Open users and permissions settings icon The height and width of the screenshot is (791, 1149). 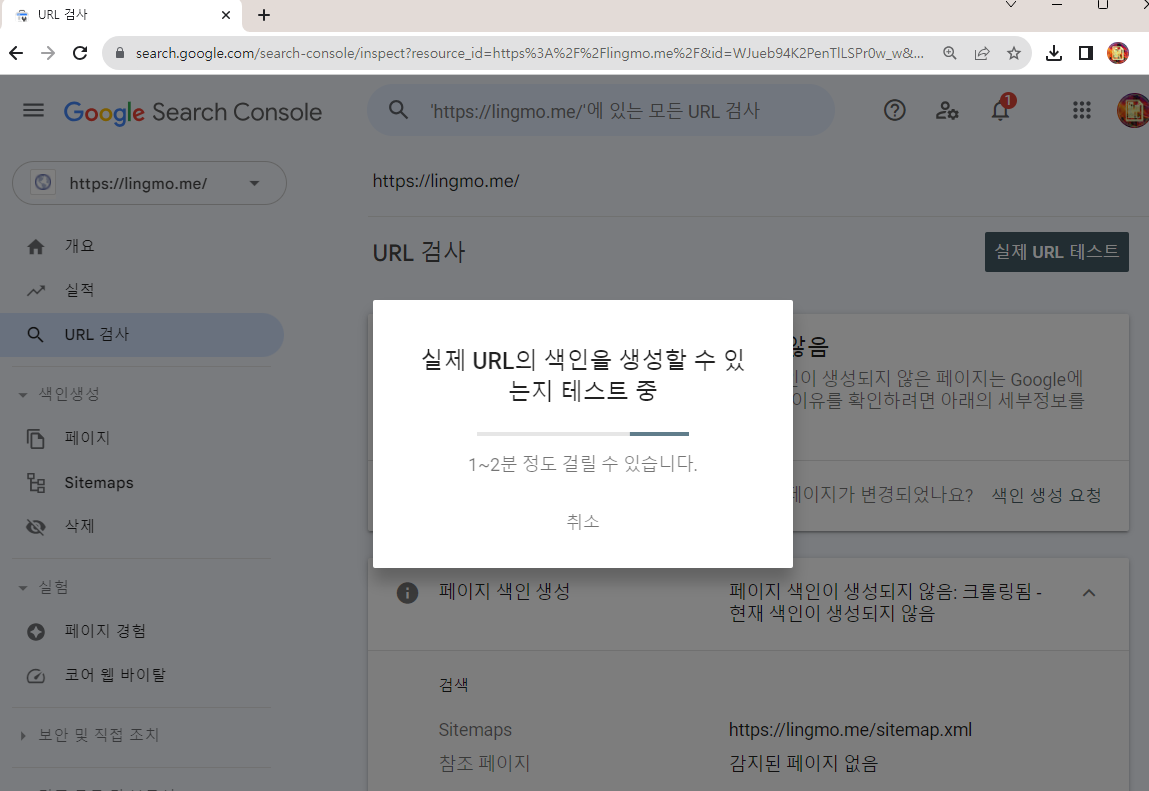(947, 111)
